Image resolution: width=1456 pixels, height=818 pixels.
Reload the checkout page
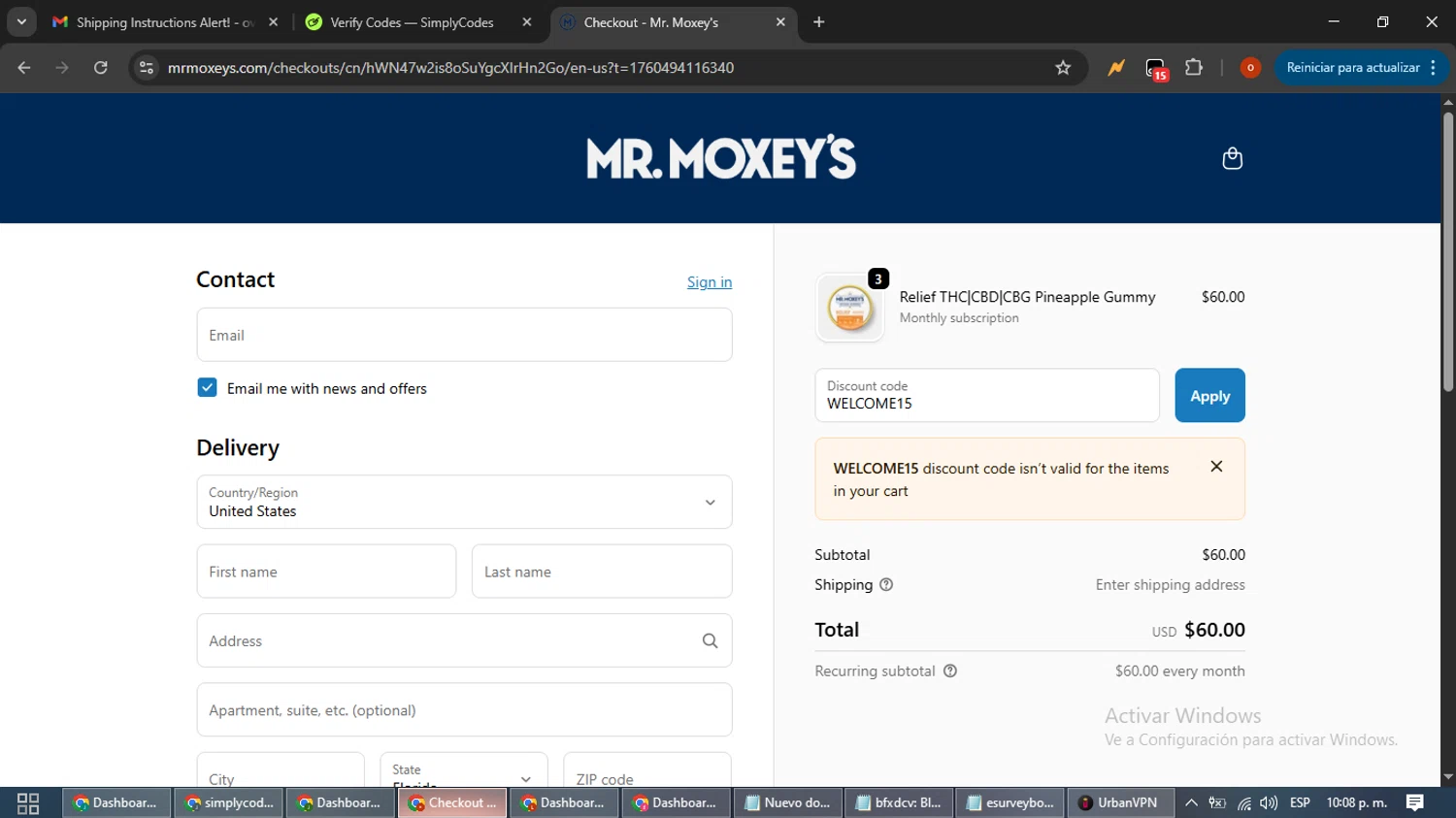(x=100, y=67)
